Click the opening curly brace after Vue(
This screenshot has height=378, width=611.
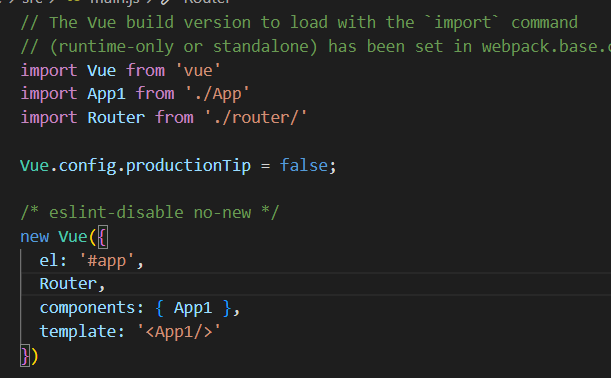102,237
